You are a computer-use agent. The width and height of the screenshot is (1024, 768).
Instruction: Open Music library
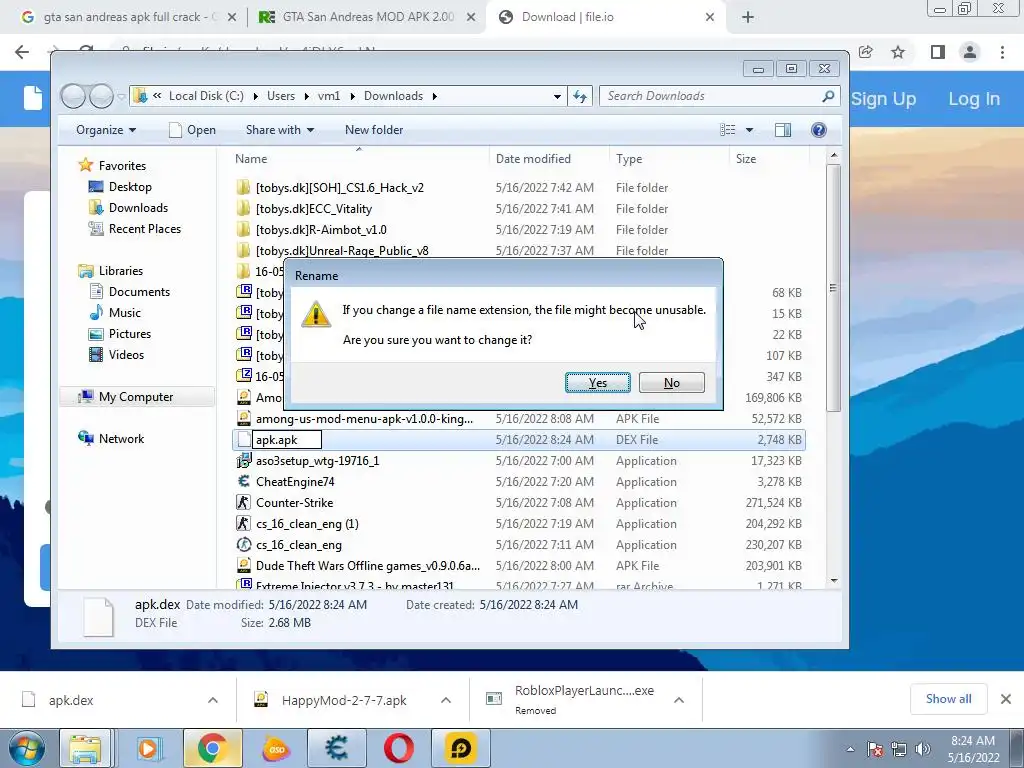pyautogui.click(x=124, y=312)
